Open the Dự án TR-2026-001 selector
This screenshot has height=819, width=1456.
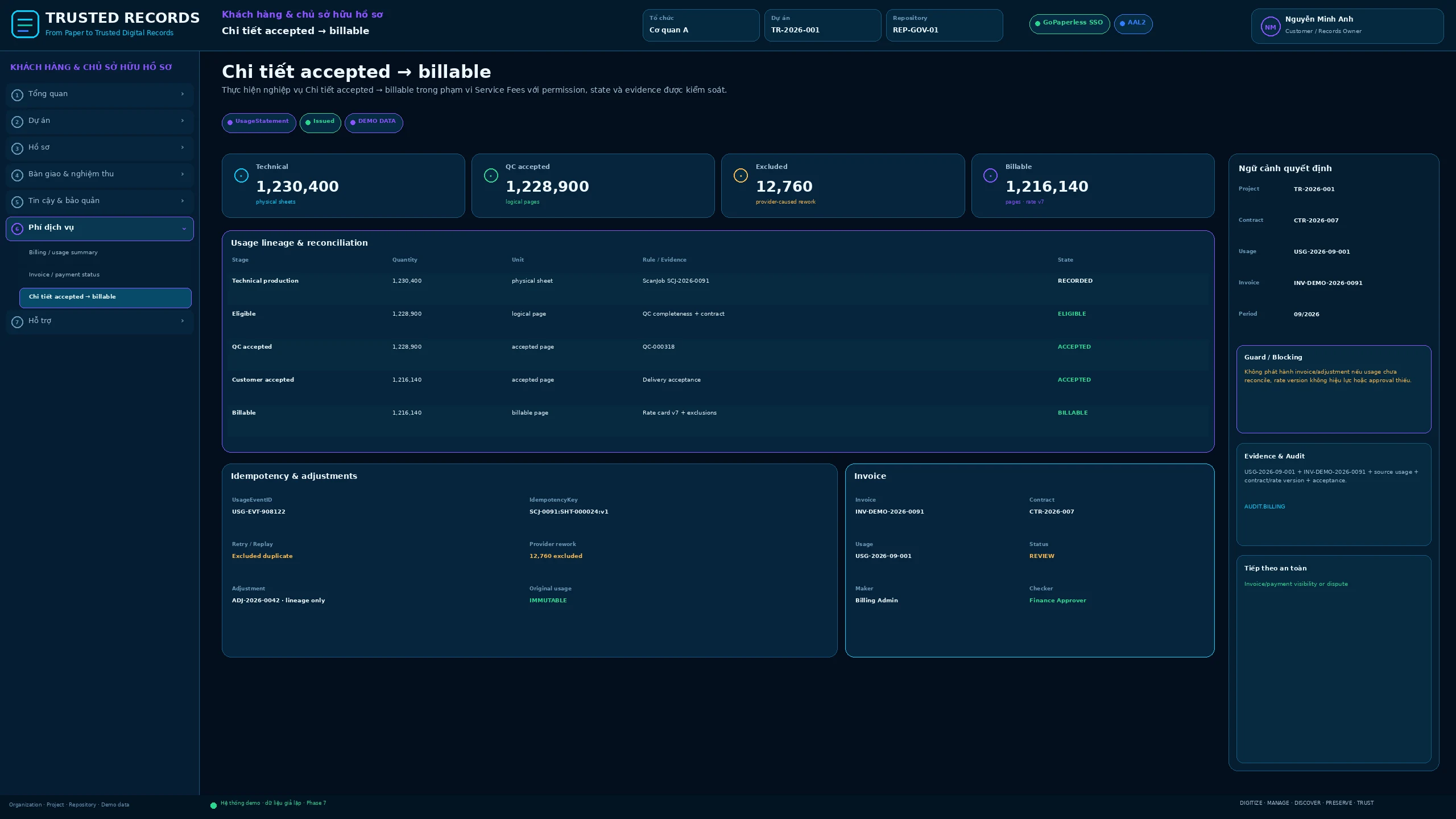click(x=822, y=25)
